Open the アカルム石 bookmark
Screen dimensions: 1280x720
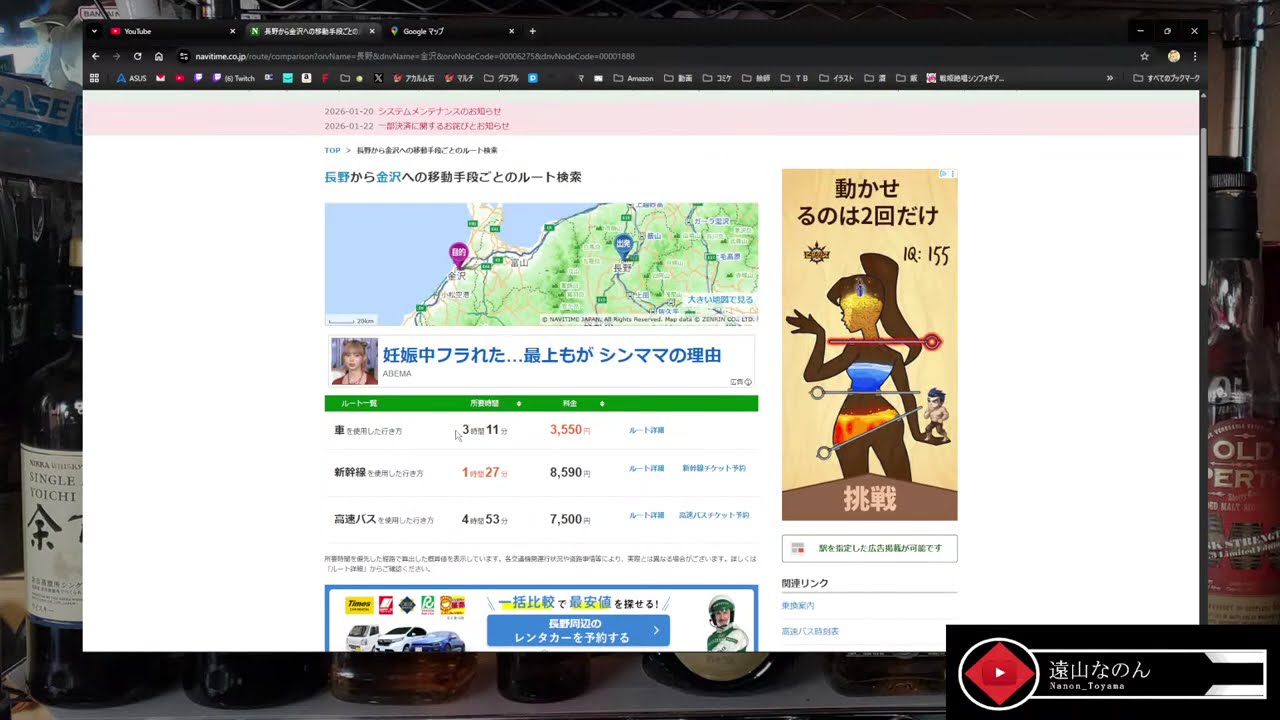[414, 78]
